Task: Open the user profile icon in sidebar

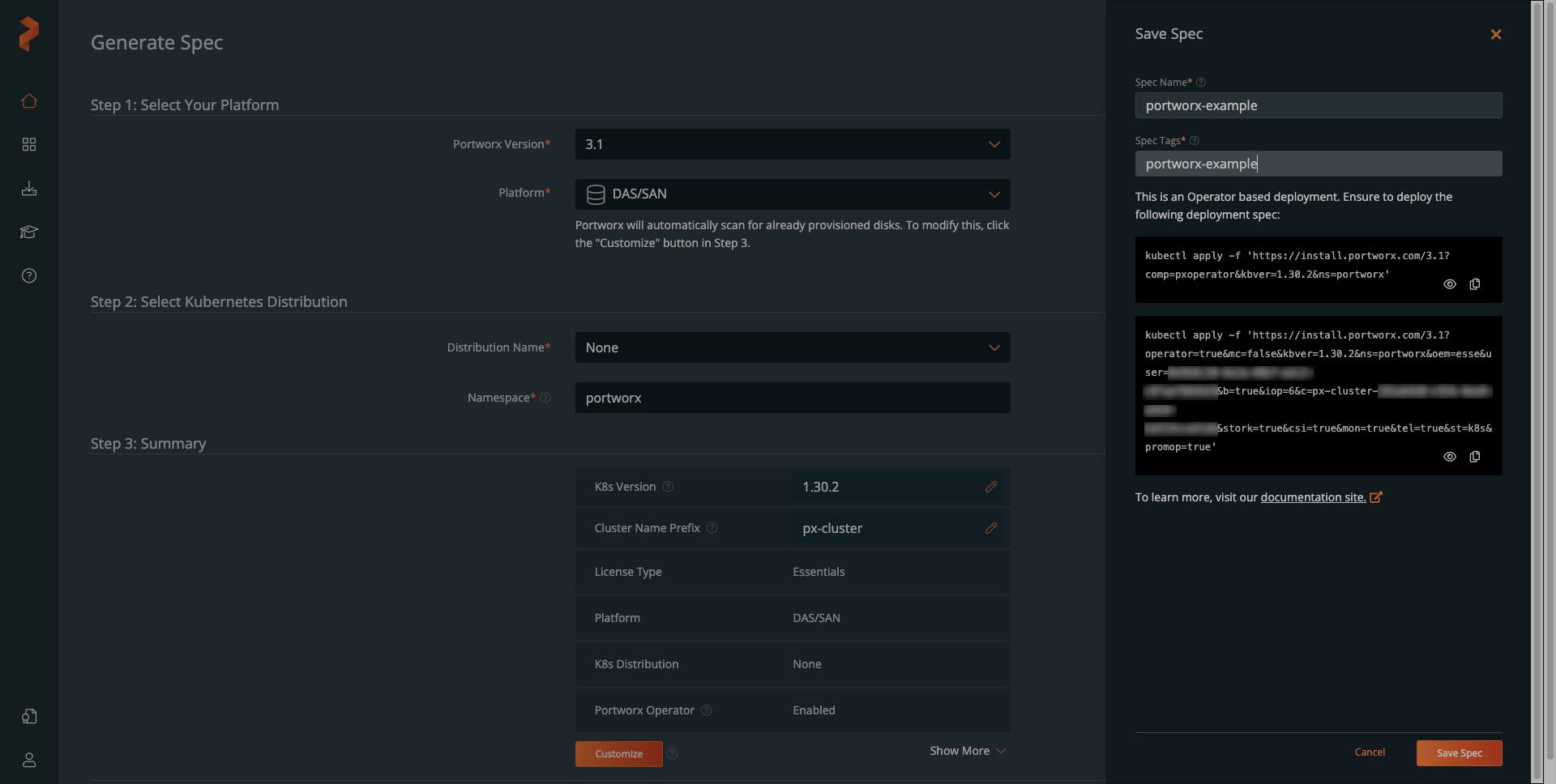Action: (29, 761)
